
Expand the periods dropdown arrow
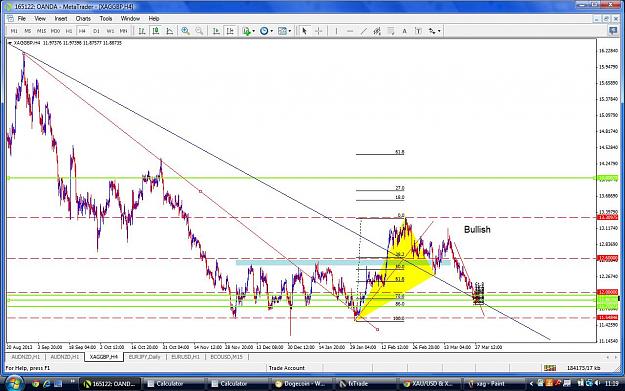coord(271,31)
